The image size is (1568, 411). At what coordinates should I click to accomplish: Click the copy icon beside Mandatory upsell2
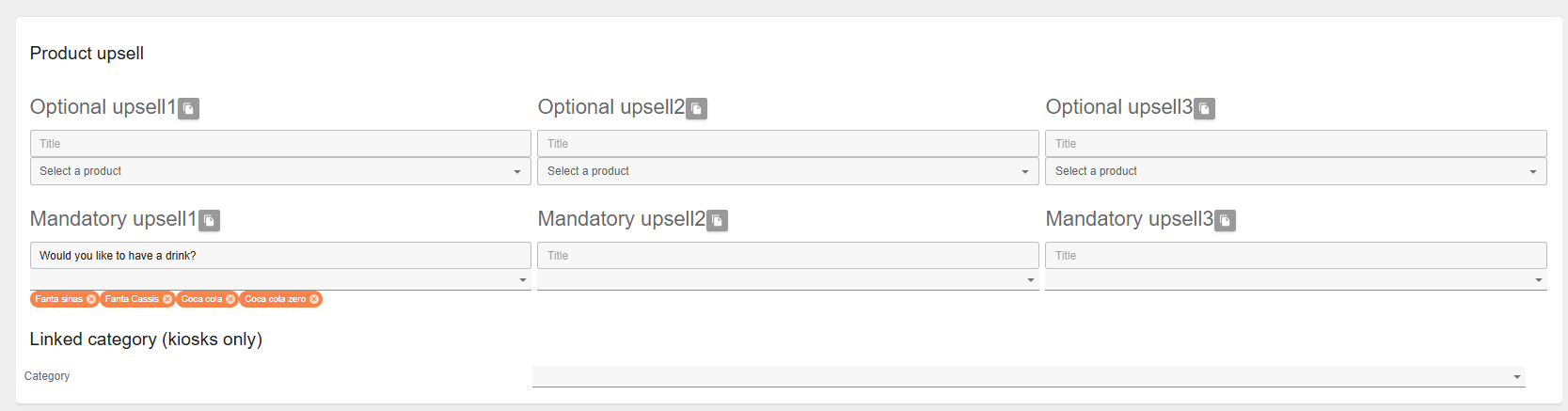[x=718, y=221]
